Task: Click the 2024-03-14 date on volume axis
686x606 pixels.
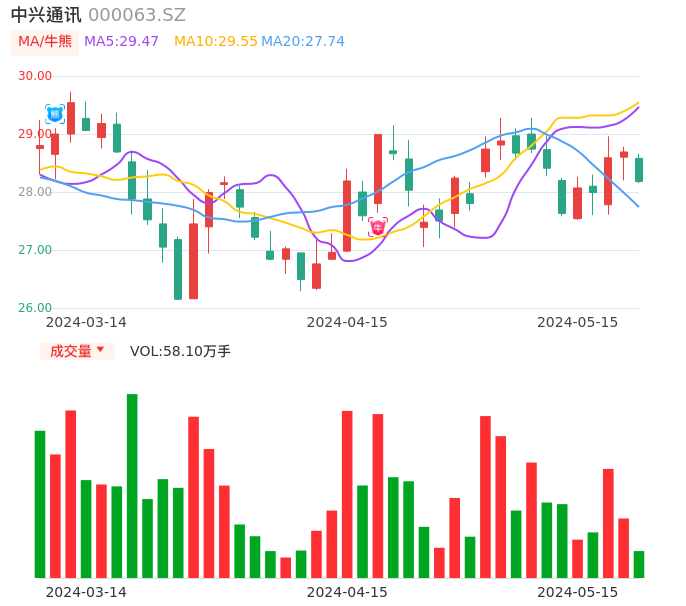Action: click(86, 591)
